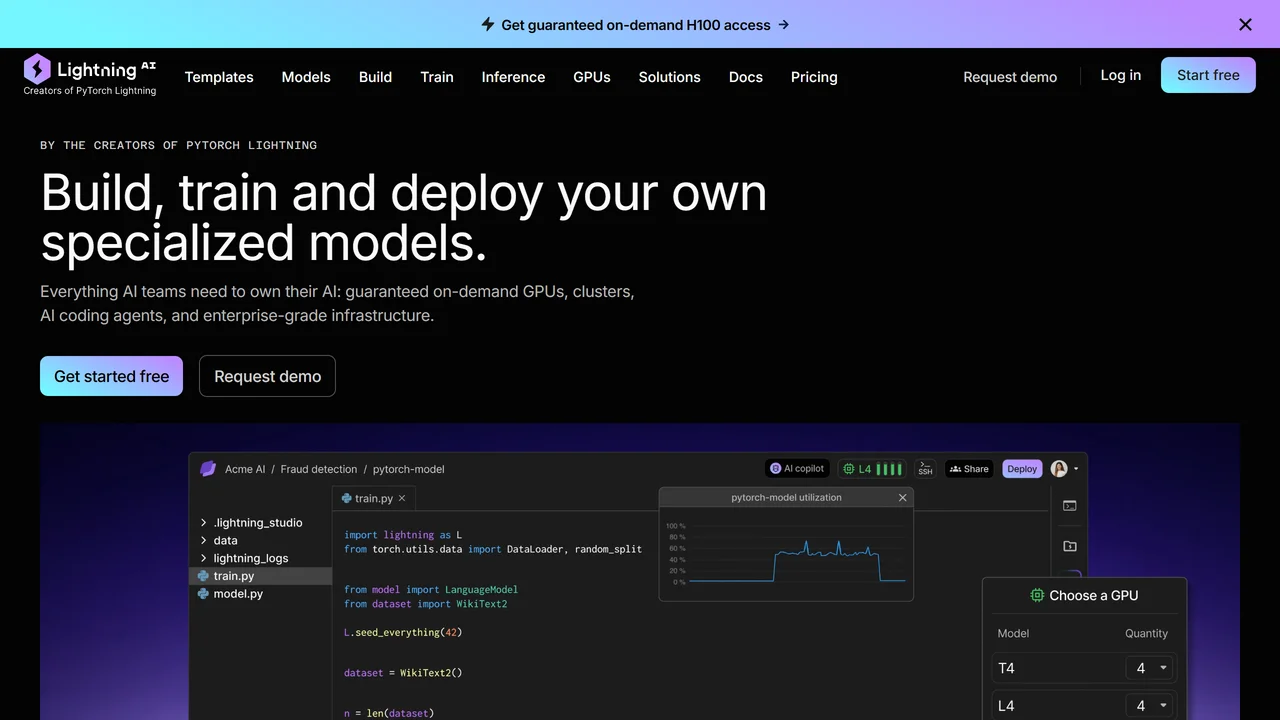Click the lightning bolt icon in the top banner
The height and width of the screenshot is (720, 1280).
[488, 24]
